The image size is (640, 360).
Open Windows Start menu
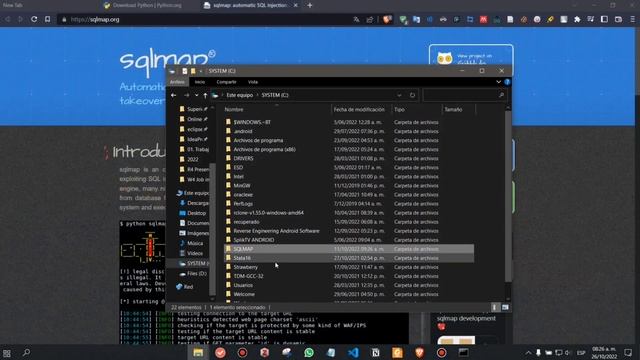(x=7, y=353)
